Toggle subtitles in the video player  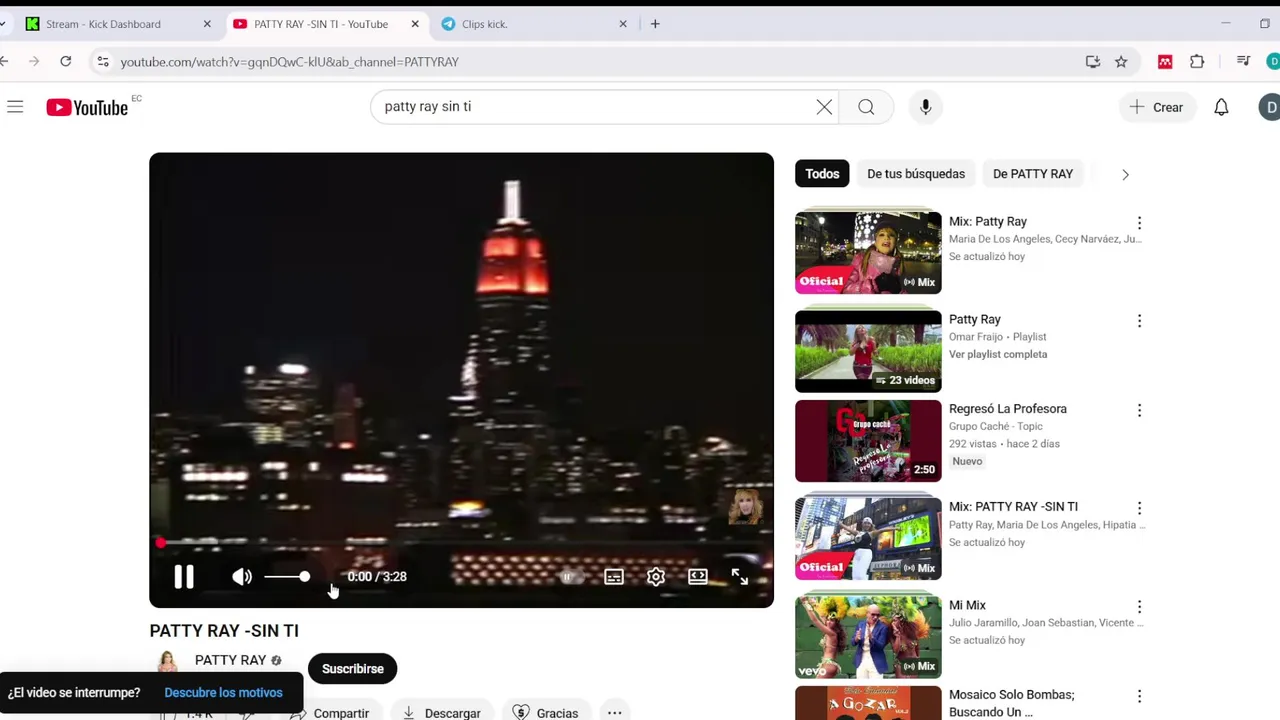(x=614, y=577)
